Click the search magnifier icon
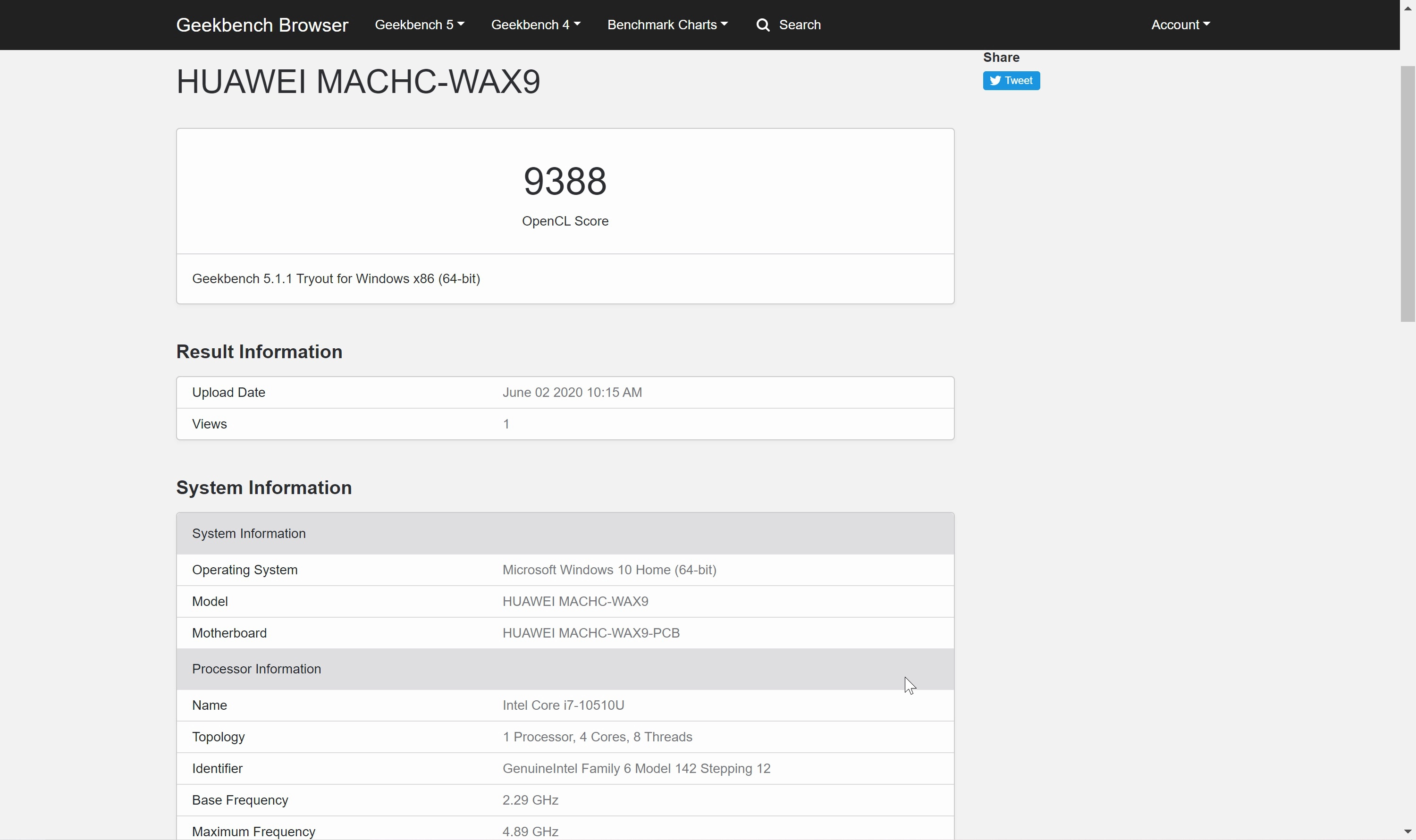The width and height of the screenshot is (1416, 840). 763,25
